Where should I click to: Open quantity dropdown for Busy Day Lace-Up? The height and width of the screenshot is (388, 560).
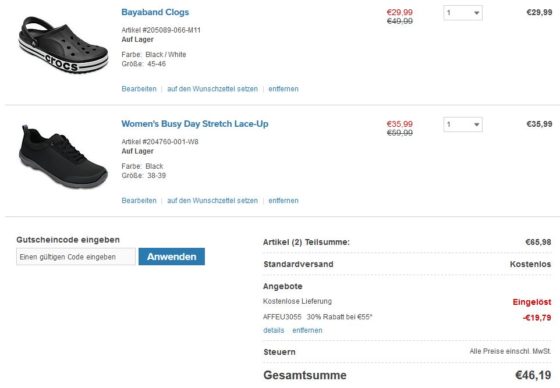tap(463, 124)
